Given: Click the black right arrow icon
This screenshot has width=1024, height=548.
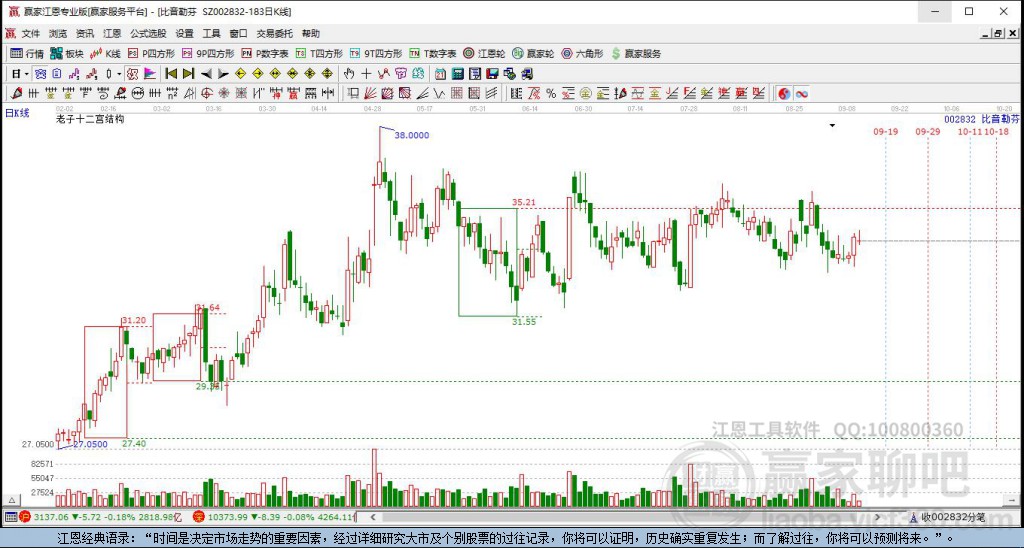Looking at the screenshot, I should coord(223,74).
